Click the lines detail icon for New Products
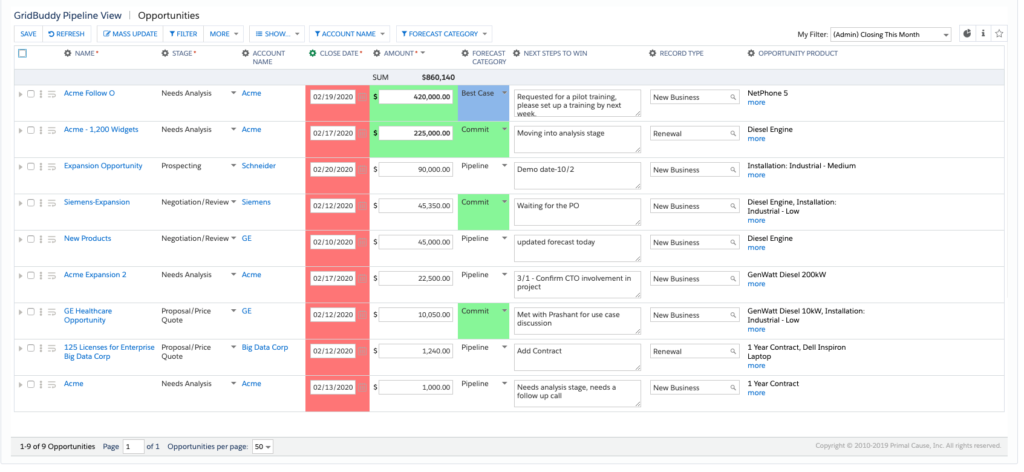The image size is (1024, 472). coord(52,240)
